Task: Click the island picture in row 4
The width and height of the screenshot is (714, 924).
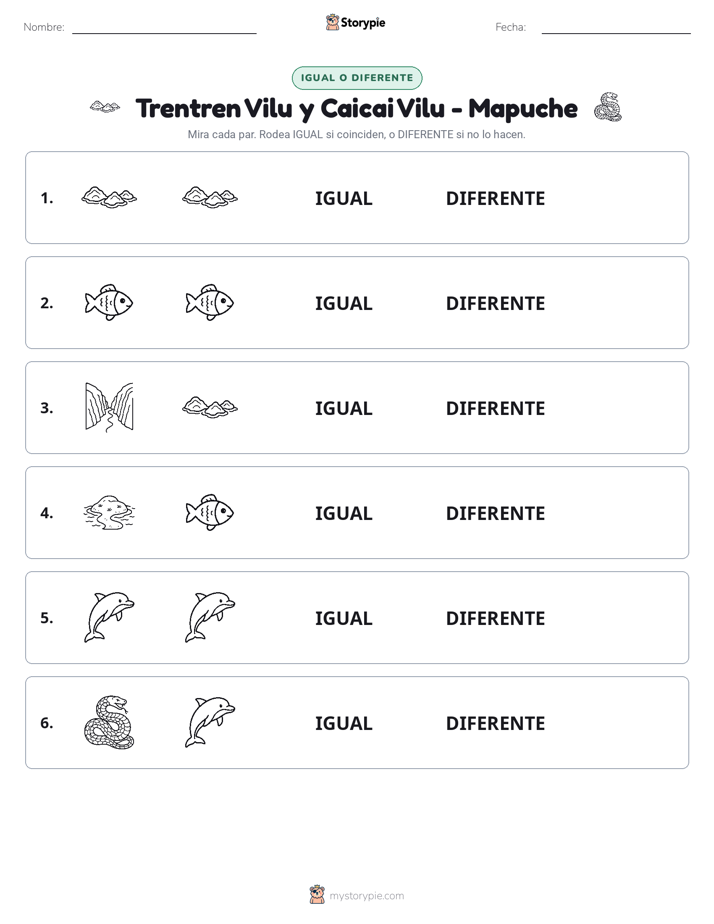Action: point(109,512)
